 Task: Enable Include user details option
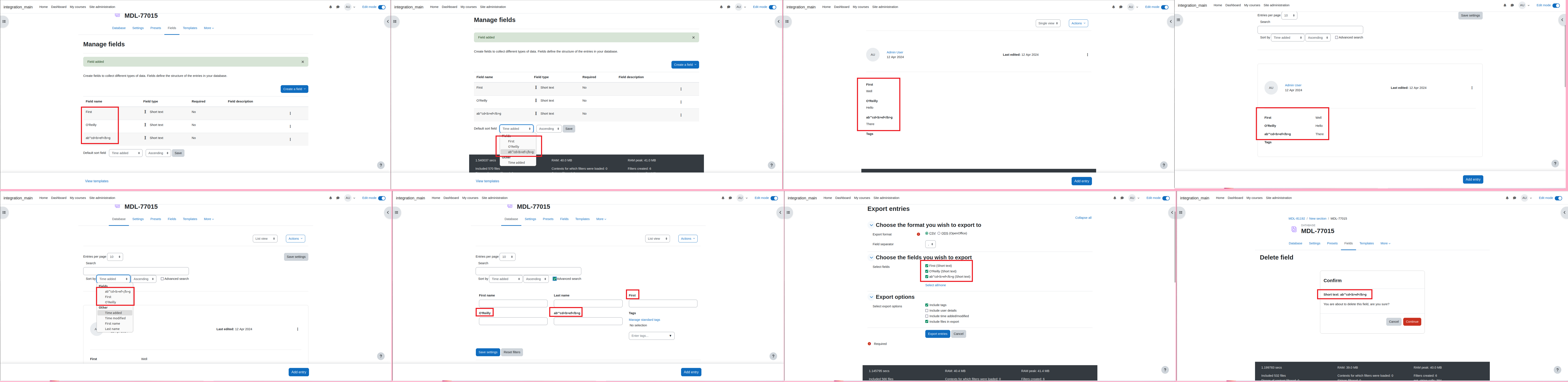pos(926,311)
